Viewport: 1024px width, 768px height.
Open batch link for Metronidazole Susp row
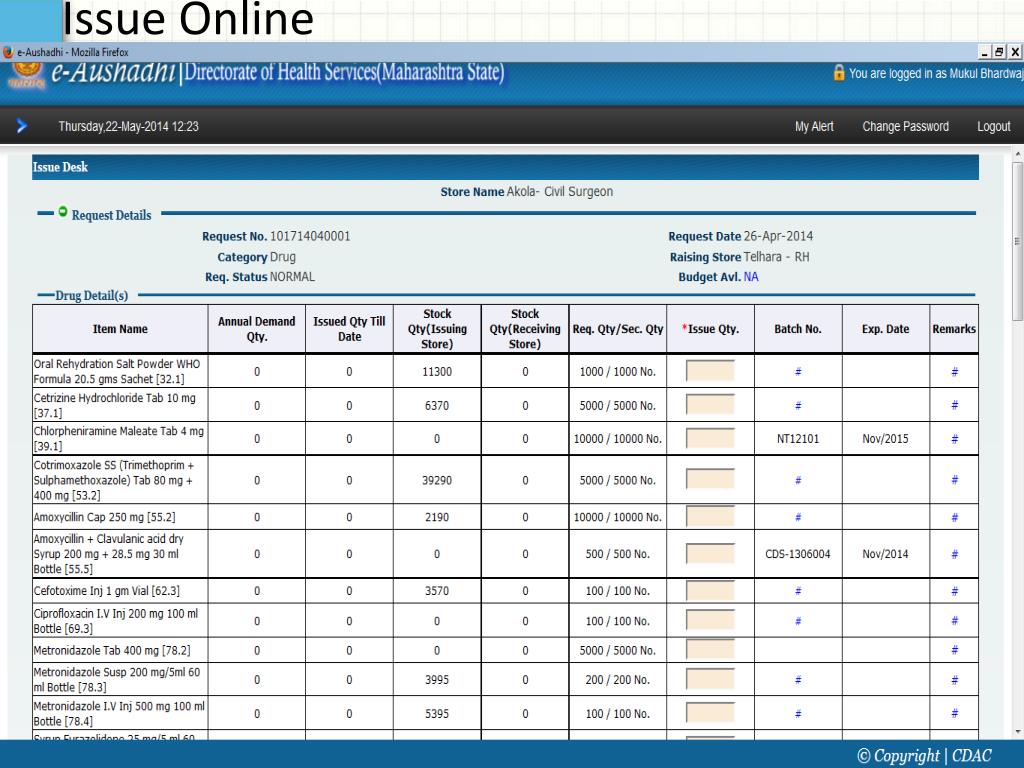(x=798, y=680)
